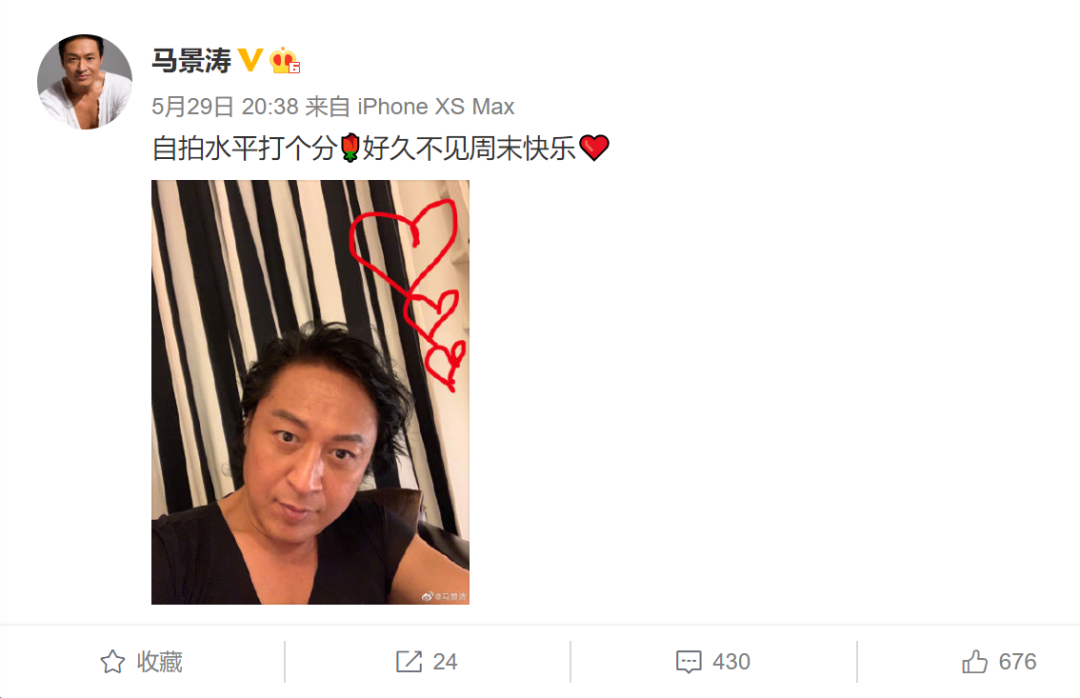Click the red heart emoji after 周末快乐
Image resolution: width=1080 pixels, height=698 pixels.
click(594, 147)
